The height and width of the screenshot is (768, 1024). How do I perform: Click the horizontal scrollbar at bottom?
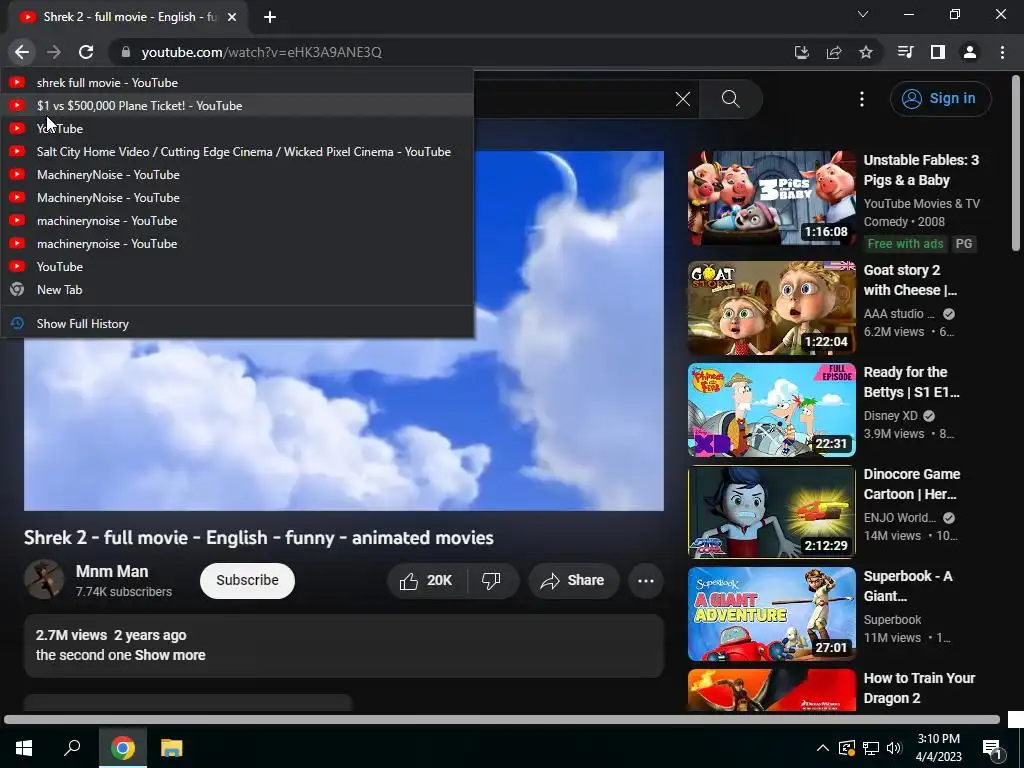point(502,720)
